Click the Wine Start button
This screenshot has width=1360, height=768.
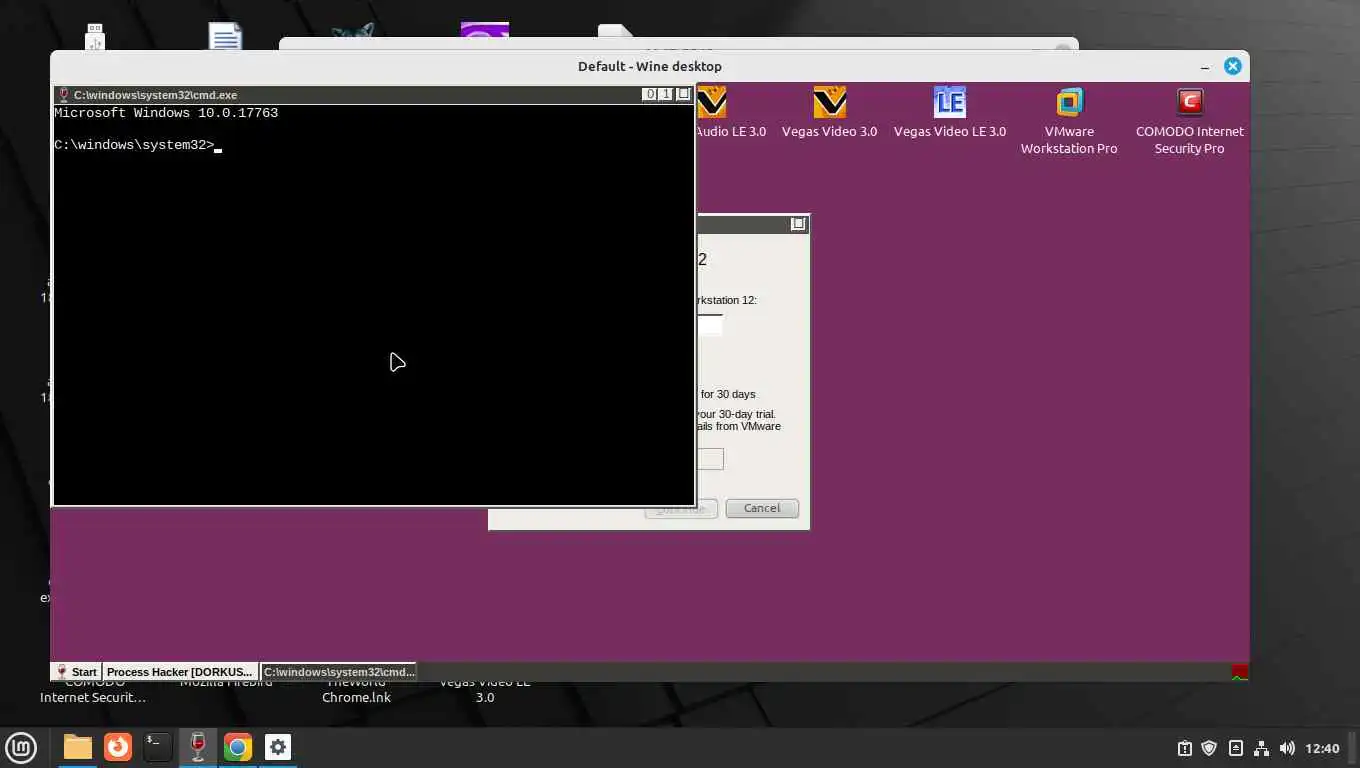77,672
